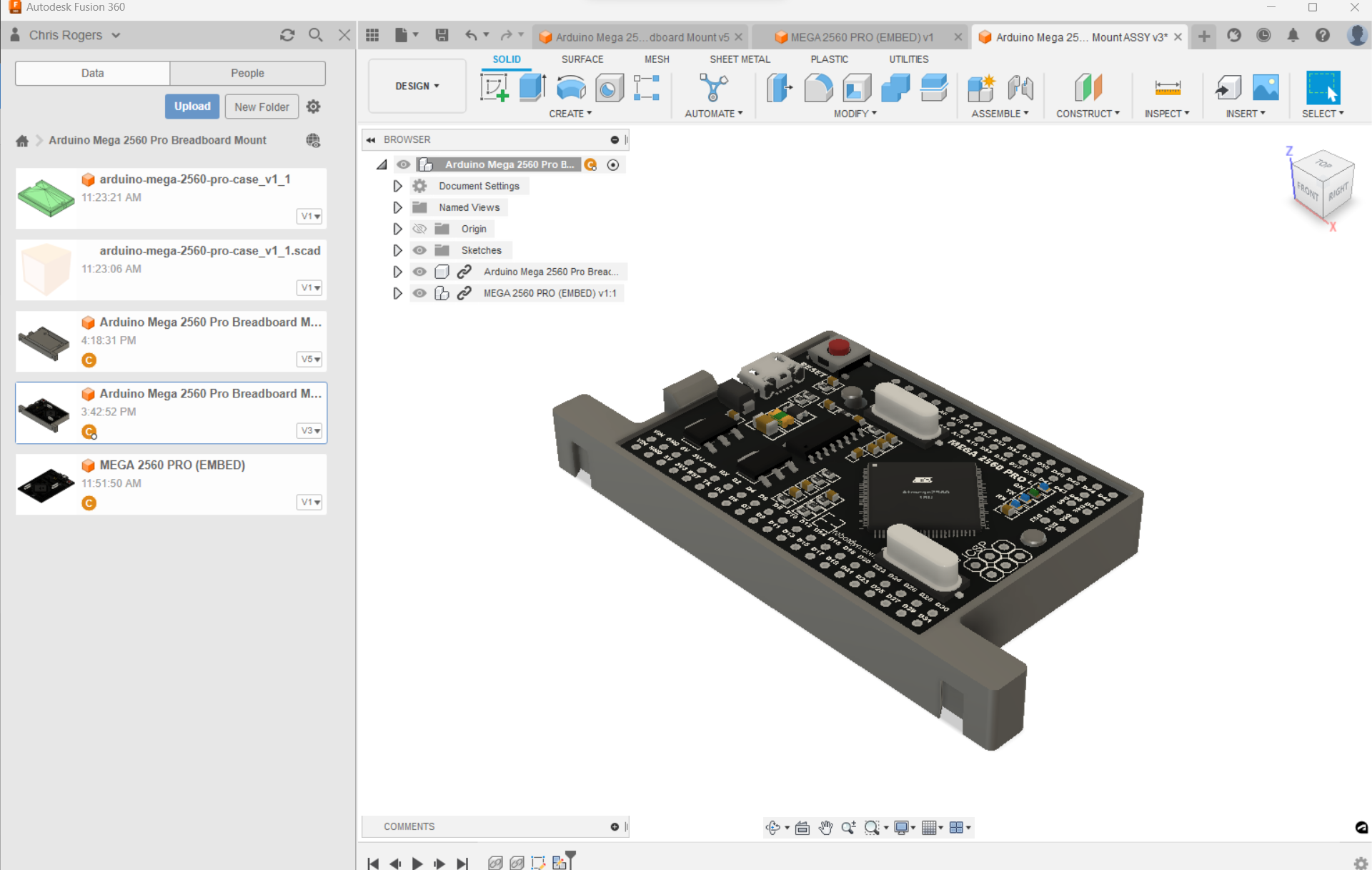Click the Upload button in the Data panel
This screenshot has height=870, width=1372.
click(192, 106)
